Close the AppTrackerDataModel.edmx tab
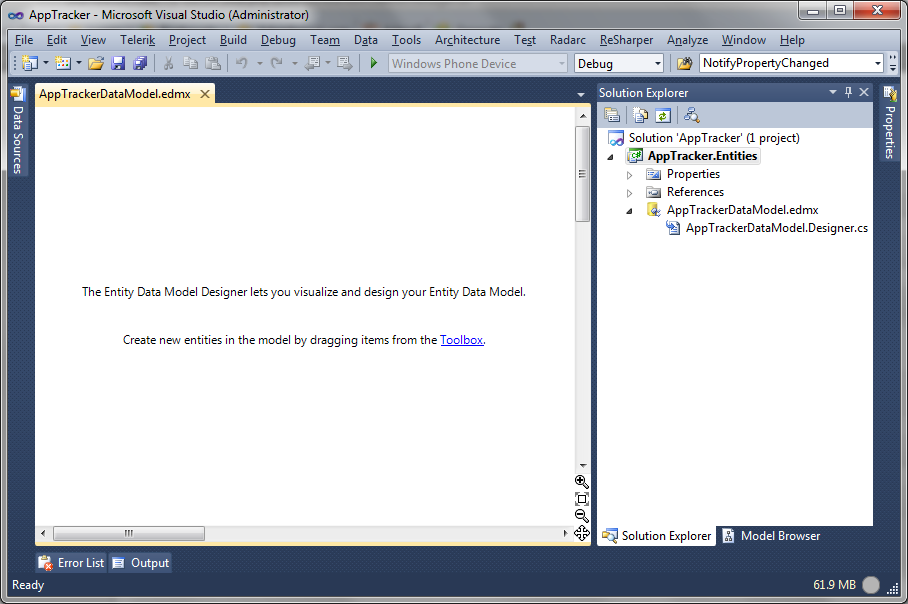908x604 pixels. (205, 94)
